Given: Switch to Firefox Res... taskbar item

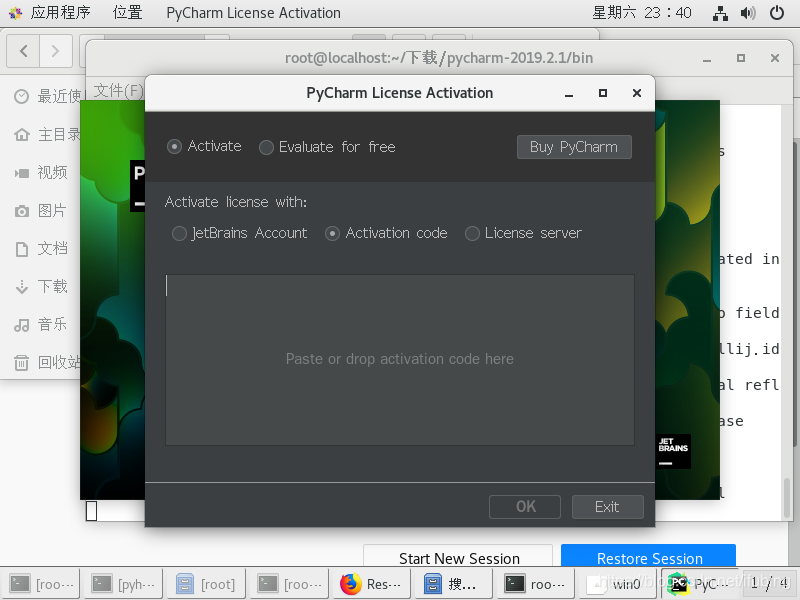Looking at the screenshot, I should [371, 584].
